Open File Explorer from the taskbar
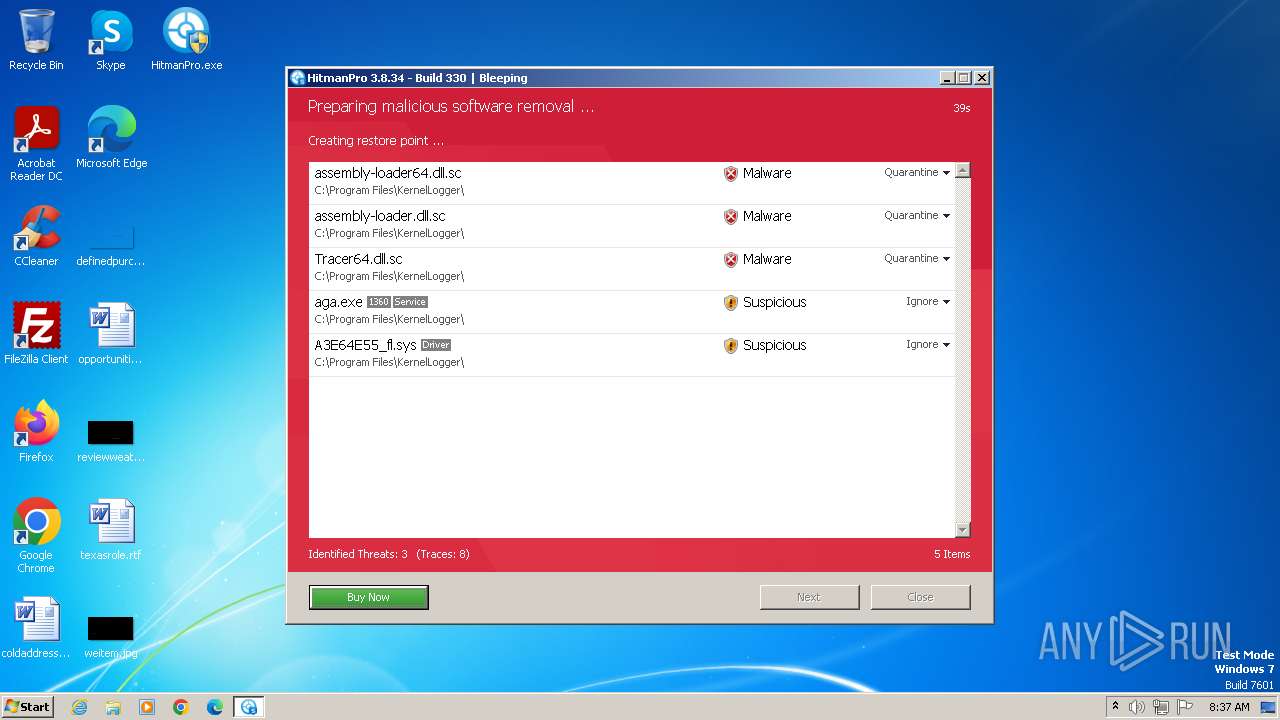 [x=113, y=707]
